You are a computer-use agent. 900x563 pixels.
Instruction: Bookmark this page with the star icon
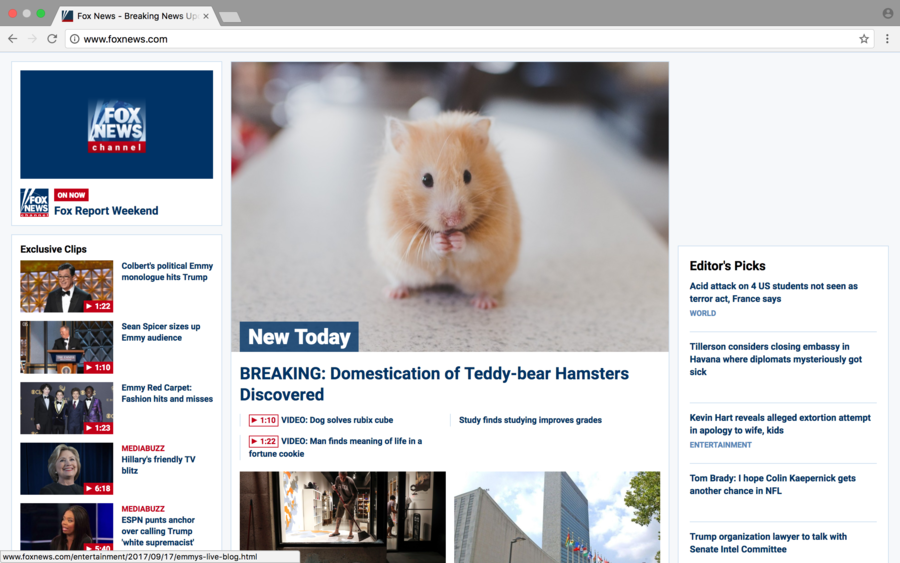coord(864,39)
